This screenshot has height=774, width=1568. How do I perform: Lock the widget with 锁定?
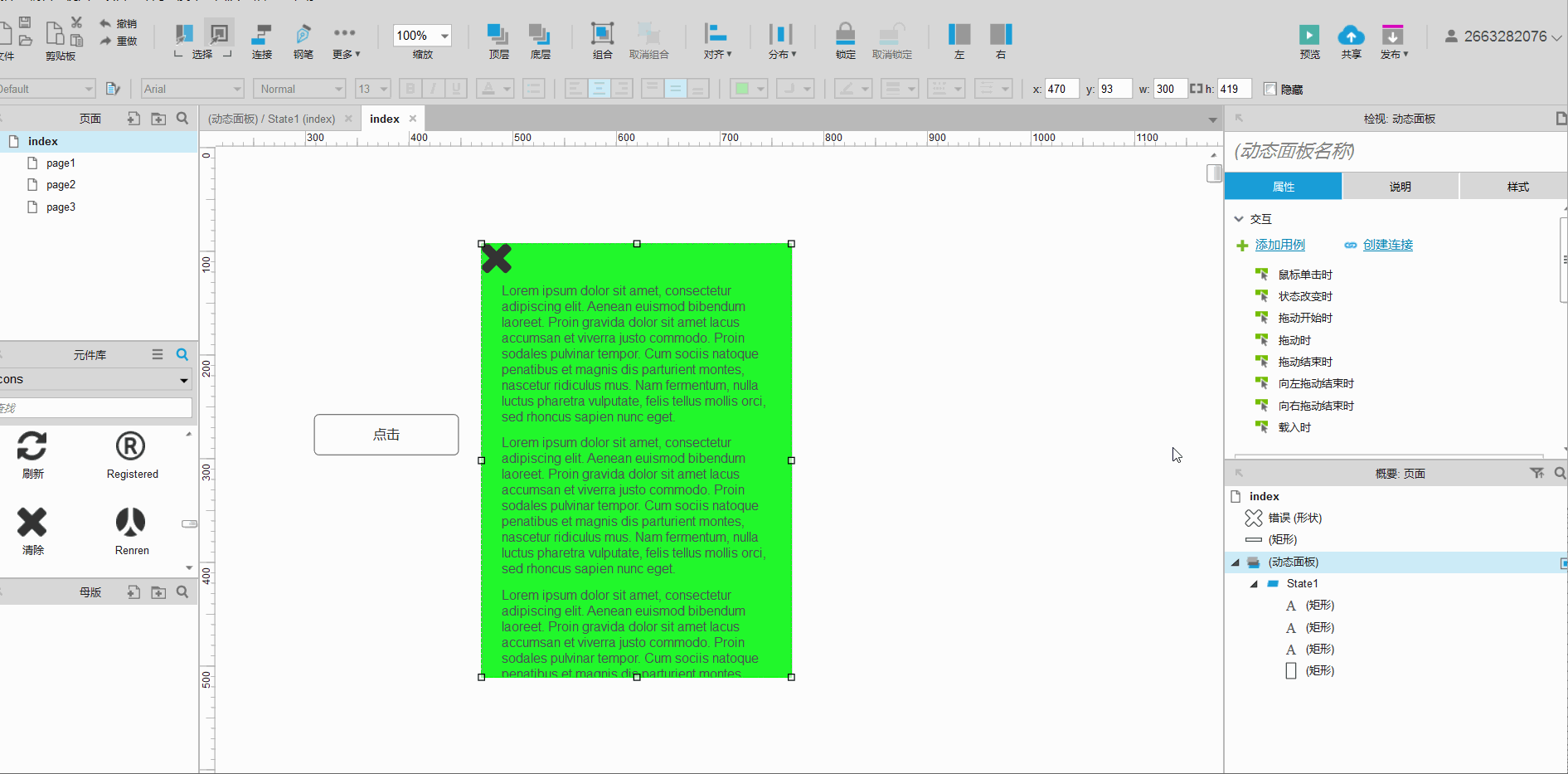[x=845, y=34]
